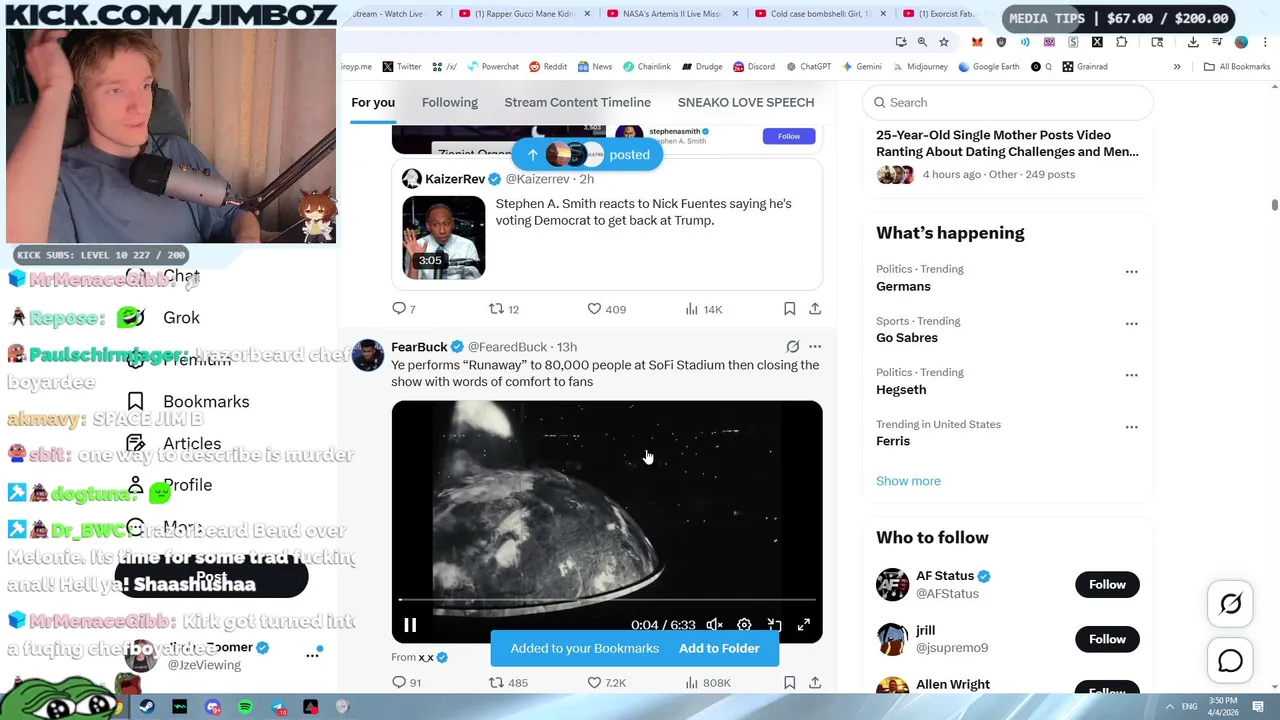Show hidden system tray icons

[x=1169, y=706]
